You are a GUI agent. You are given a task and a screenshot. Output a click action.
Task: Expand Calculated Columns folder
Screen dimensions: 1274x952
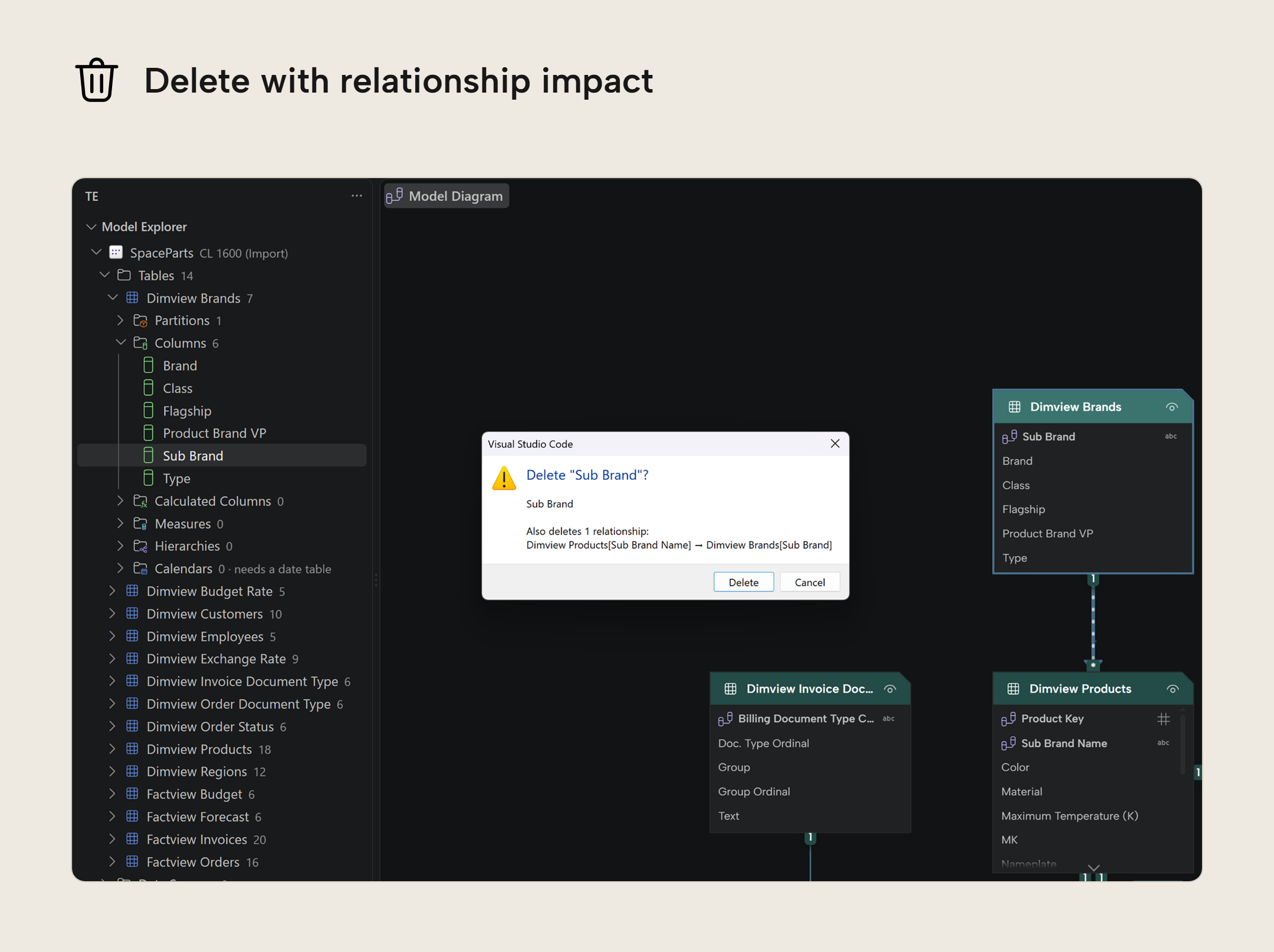(120, 501)
